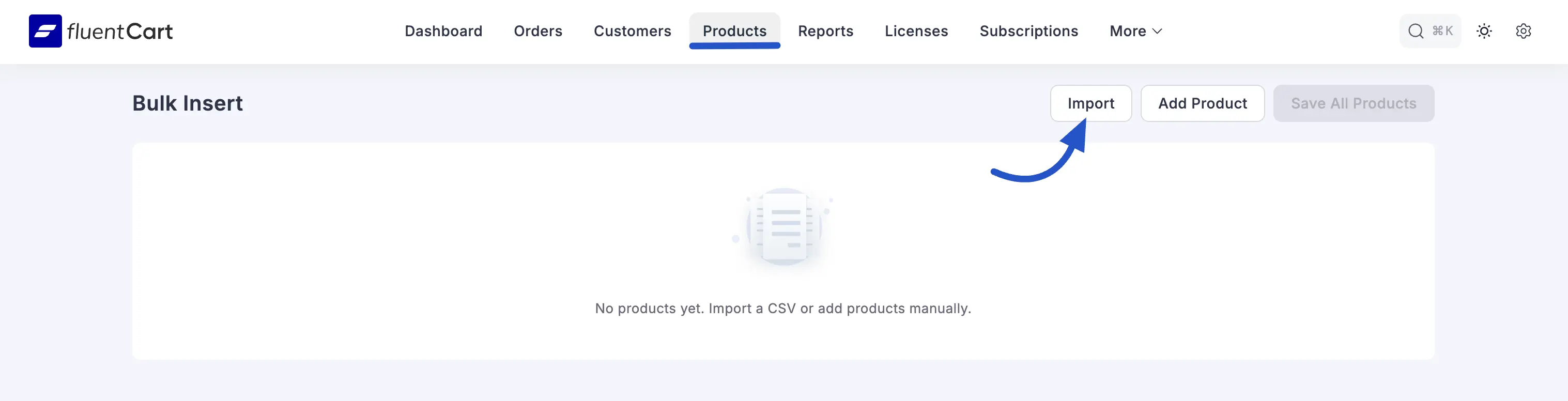Click the empty-state document illustration

(783, 227)
